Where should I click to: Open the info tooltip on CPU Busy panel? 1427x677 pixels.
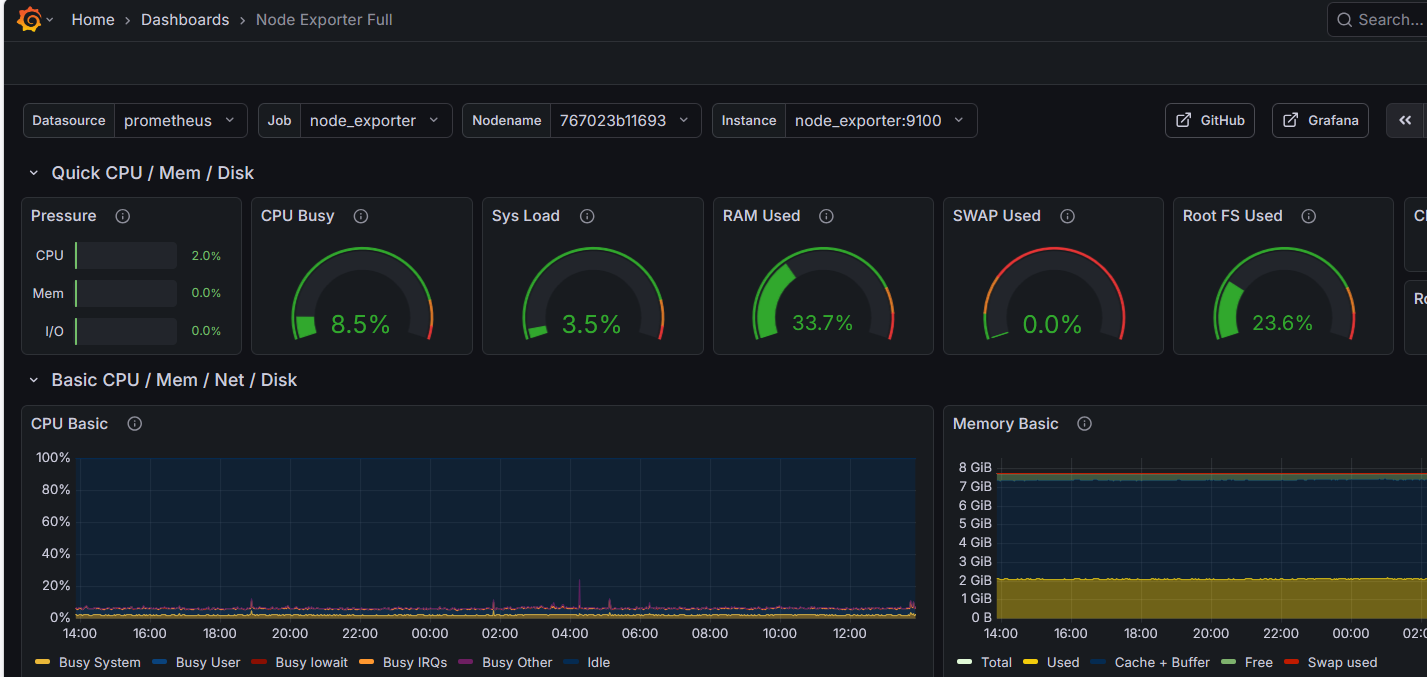tap(360, 216)
